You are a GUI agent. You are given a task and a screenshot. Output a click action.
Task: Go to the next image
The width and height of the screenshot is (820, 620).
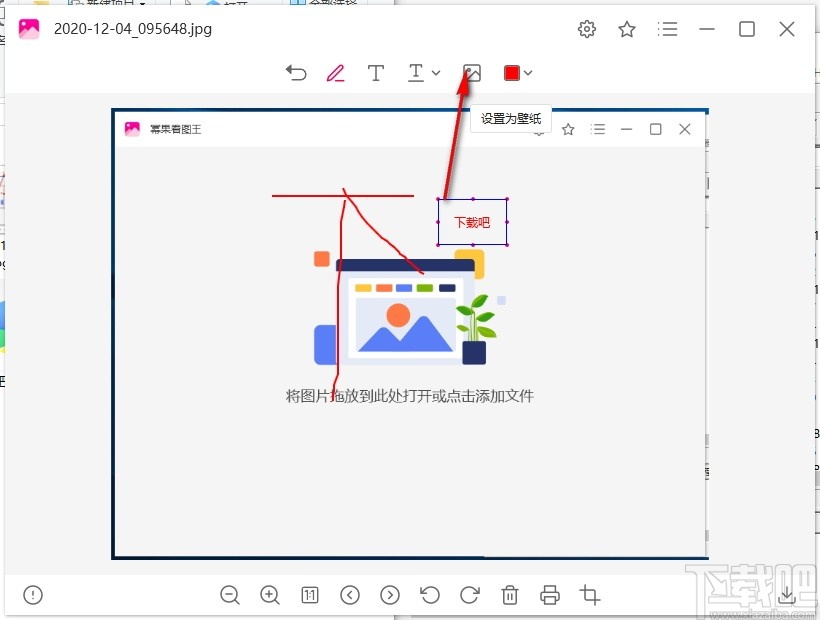click(x=390, y=595)
